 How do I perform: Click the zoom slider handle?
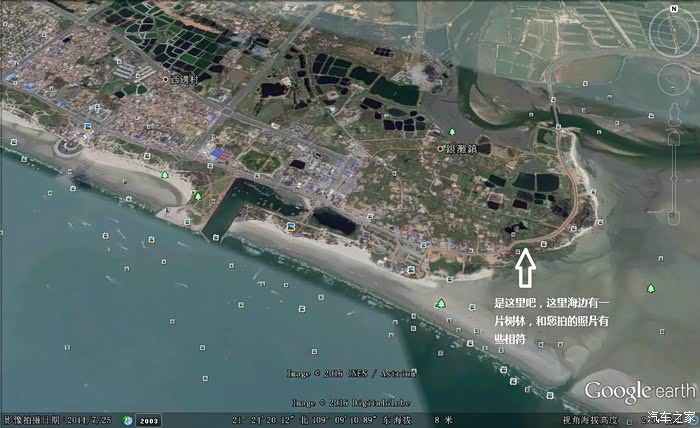(674, 179)
